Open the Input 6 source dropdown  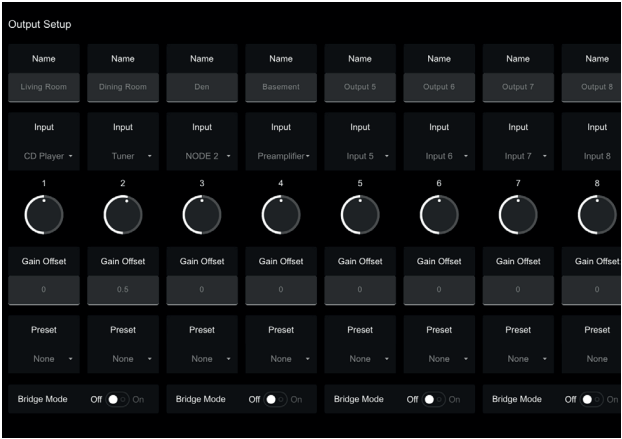coord(438,156)
